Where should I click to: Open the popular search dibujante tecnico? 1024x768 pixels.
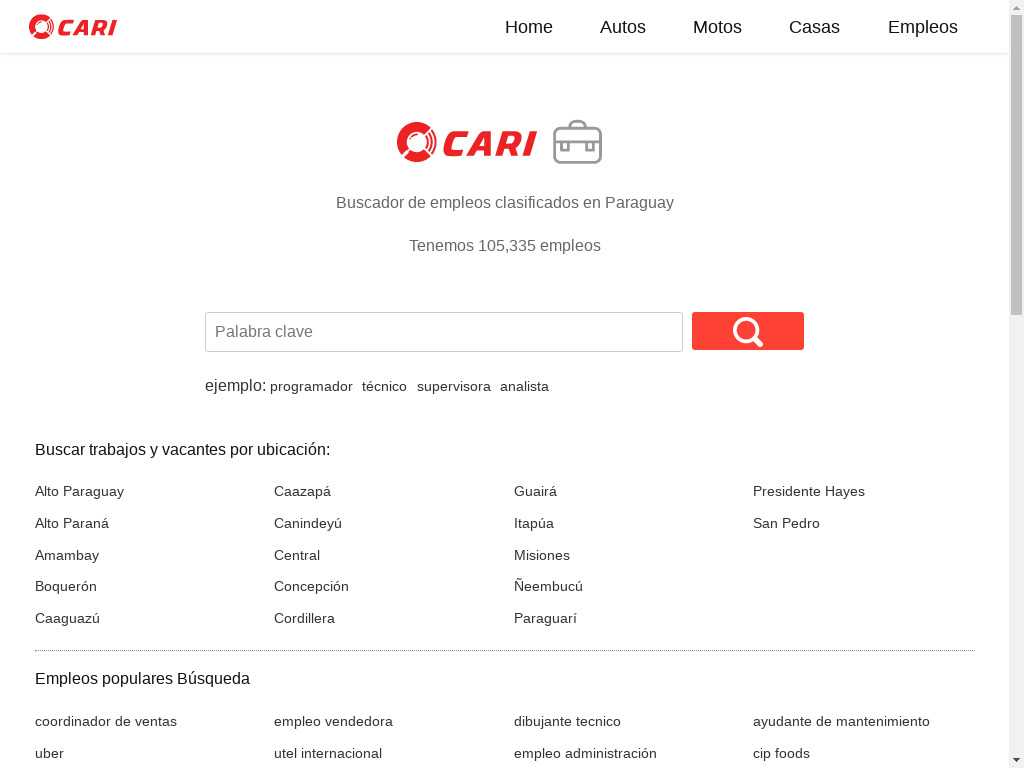(x=567, y=722)
